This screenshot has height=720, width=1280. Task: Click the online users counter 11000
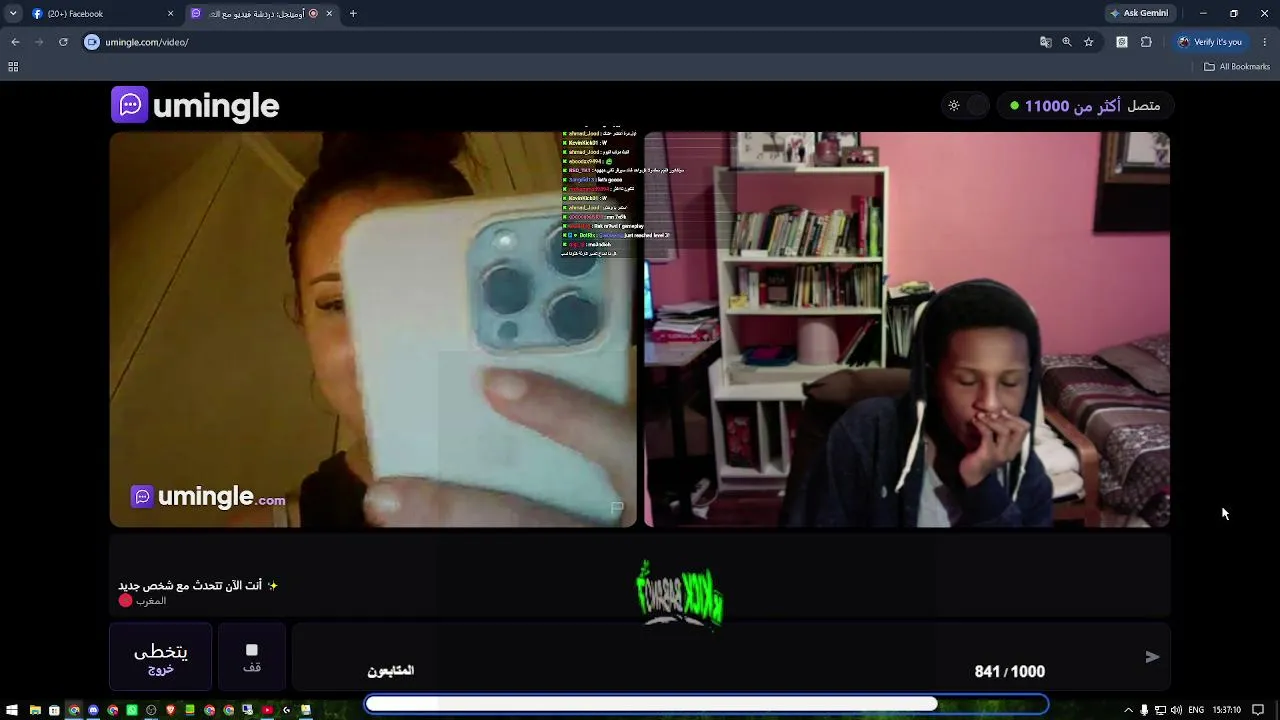(1085, 106)
